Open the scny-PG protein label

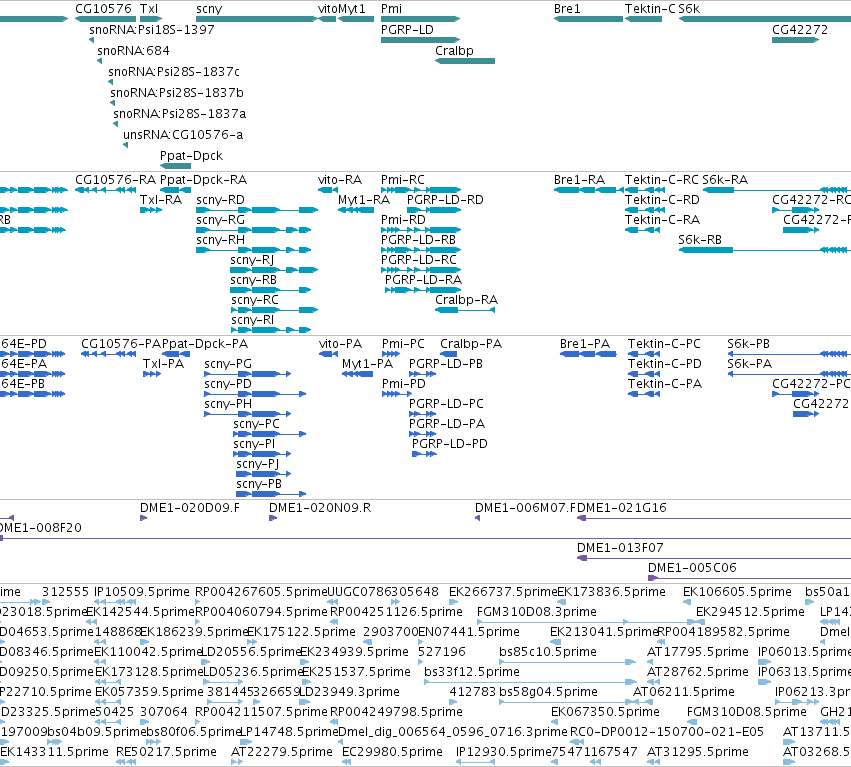(x=228, y=364)
